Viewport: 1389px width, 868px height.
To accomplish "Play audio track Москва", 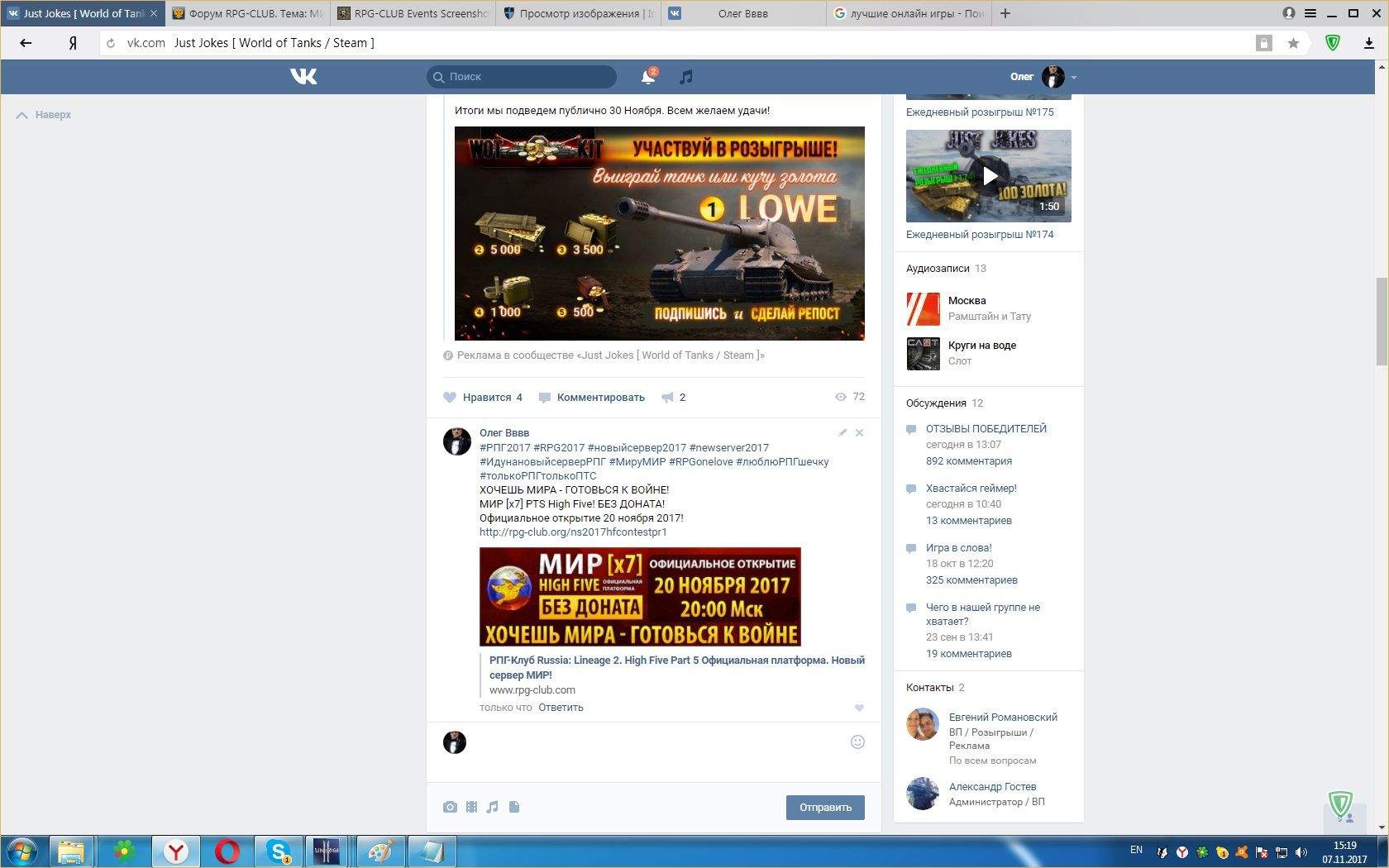I will (923, 309).
